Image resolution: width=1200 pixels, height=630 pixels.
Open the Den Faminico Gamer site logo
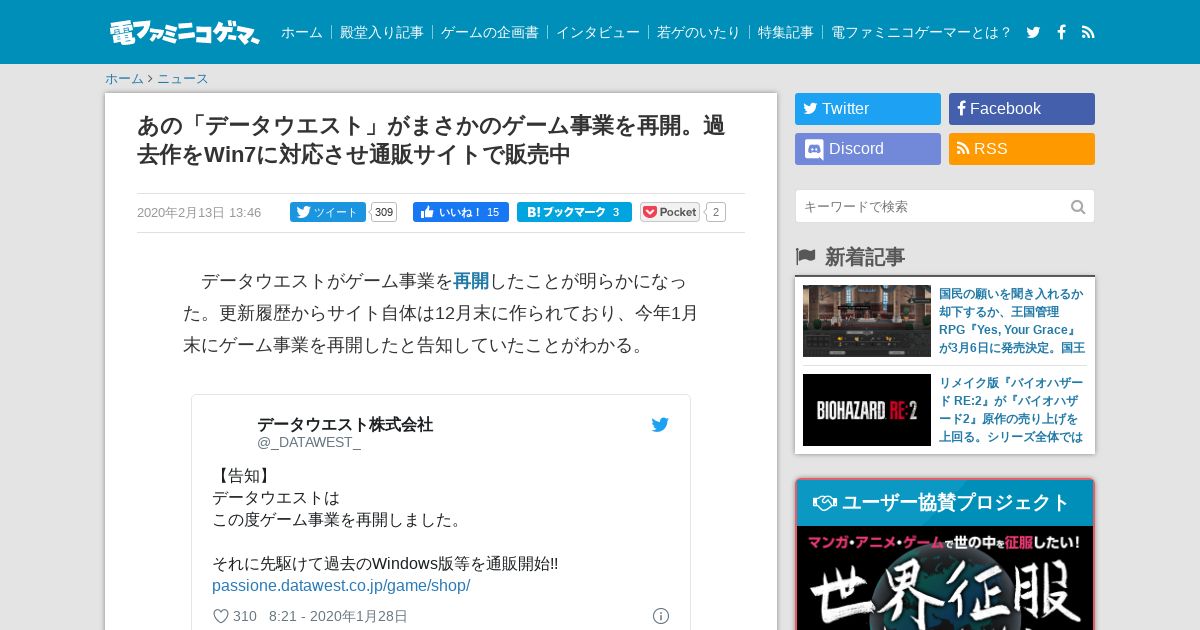click(x=184, y=32)
